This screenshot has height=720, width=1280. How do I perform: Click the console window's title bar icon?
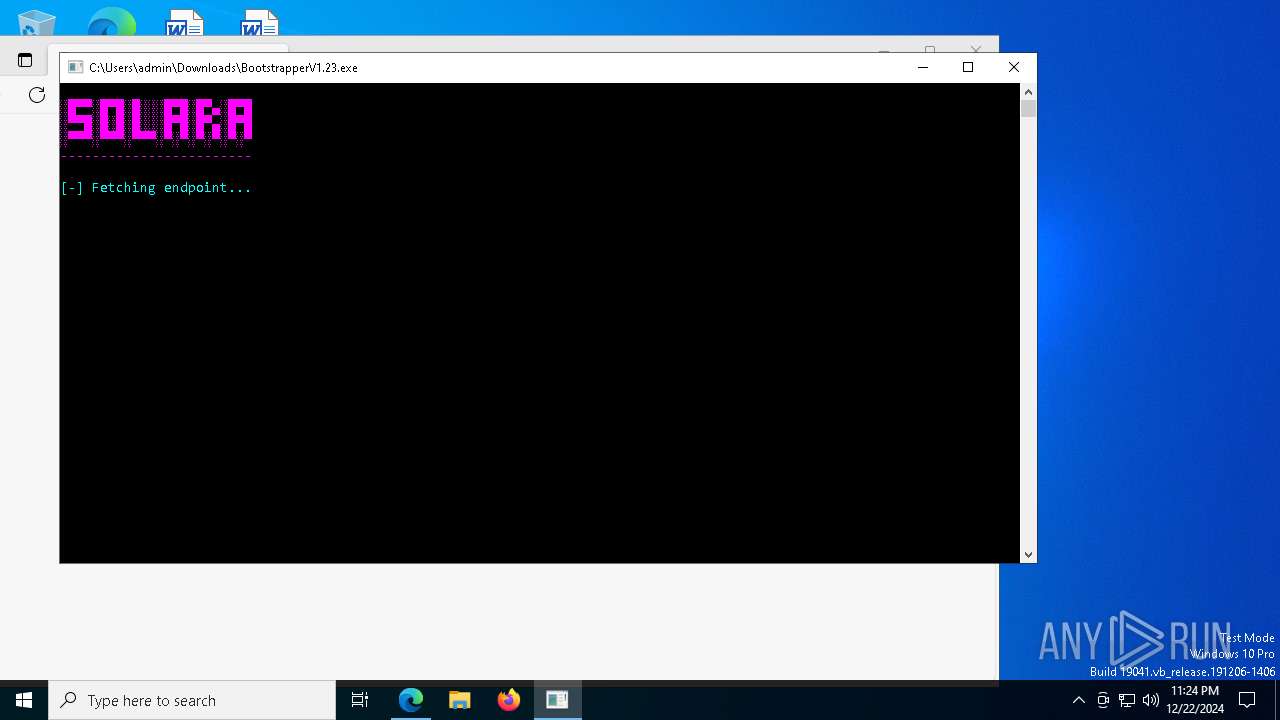tap(75, 68)
